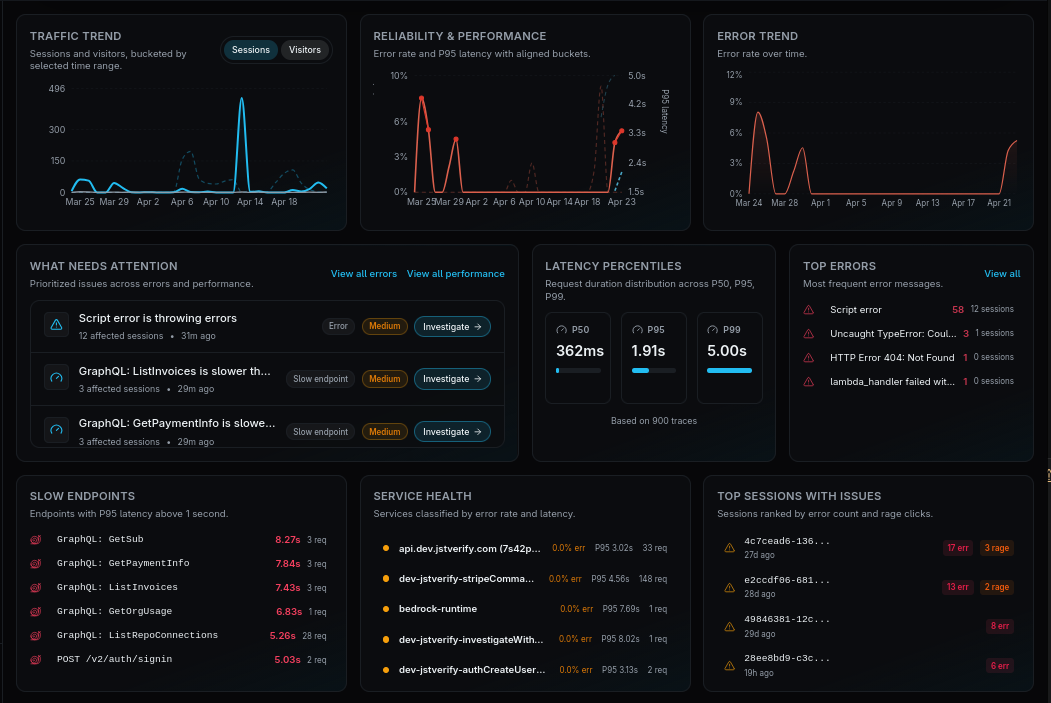Image resolution: width=1051 pixels, height=703 pixels.
Task: Click warning icon beside session 4c7cead6-136
Action: (x=729, y=548)
